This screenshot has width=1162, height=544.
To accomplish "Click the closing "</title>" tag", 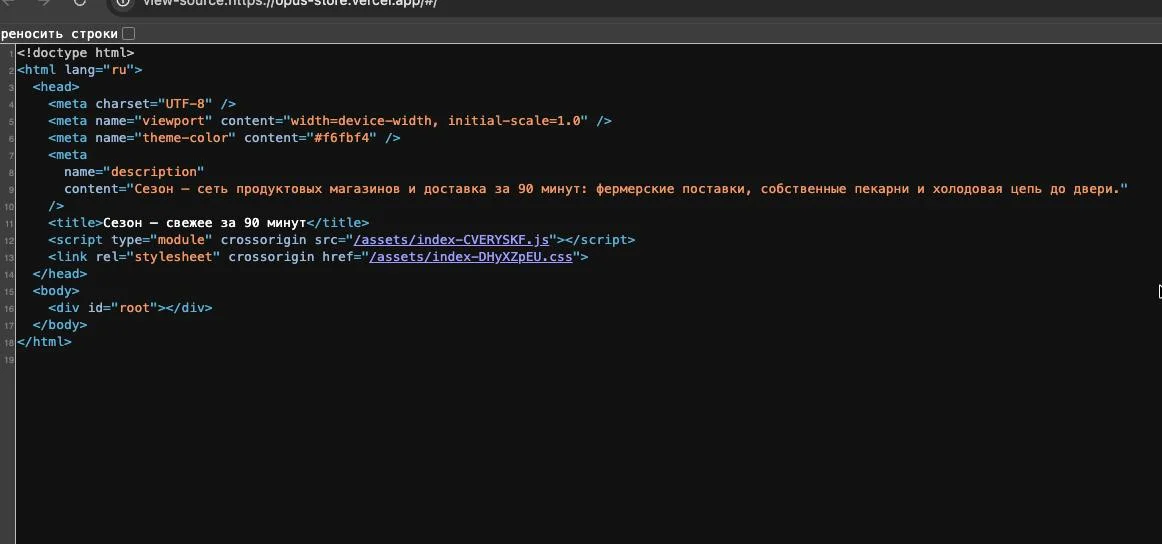I will click(x=338, y=223).
